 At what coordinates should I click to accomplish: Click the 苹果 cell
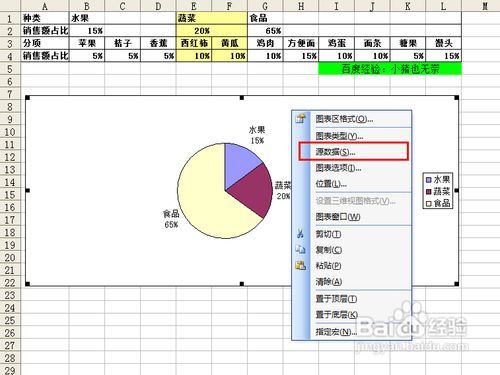[87, 43]
